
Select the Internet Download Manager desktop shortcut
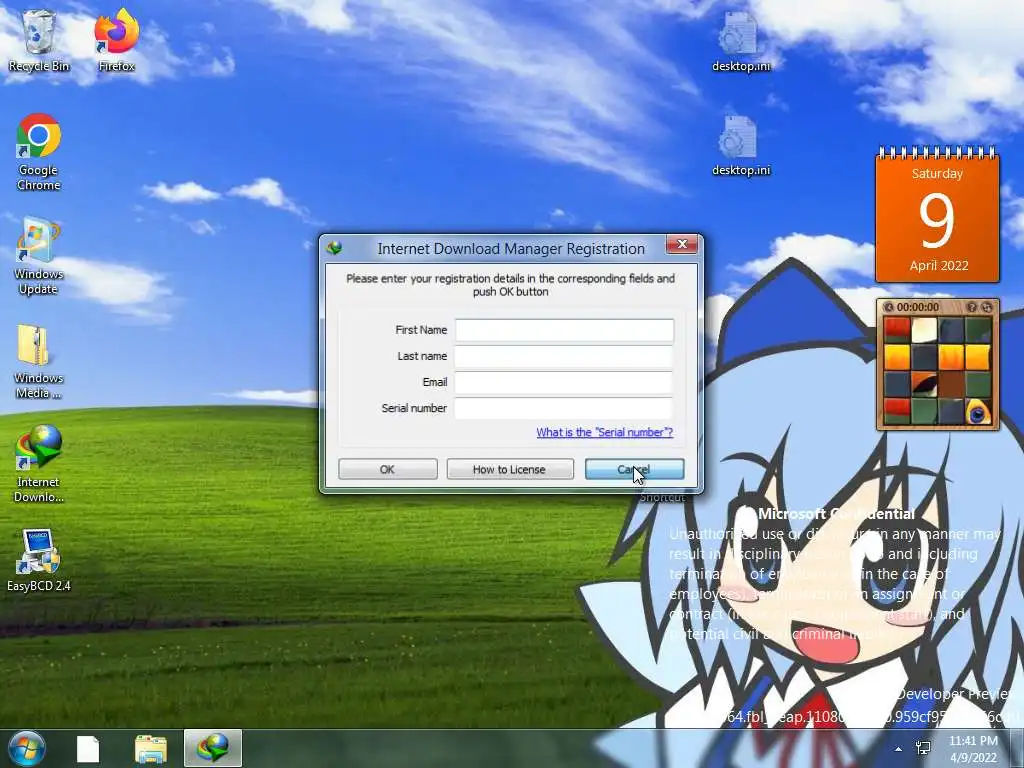tap(39, 464)
